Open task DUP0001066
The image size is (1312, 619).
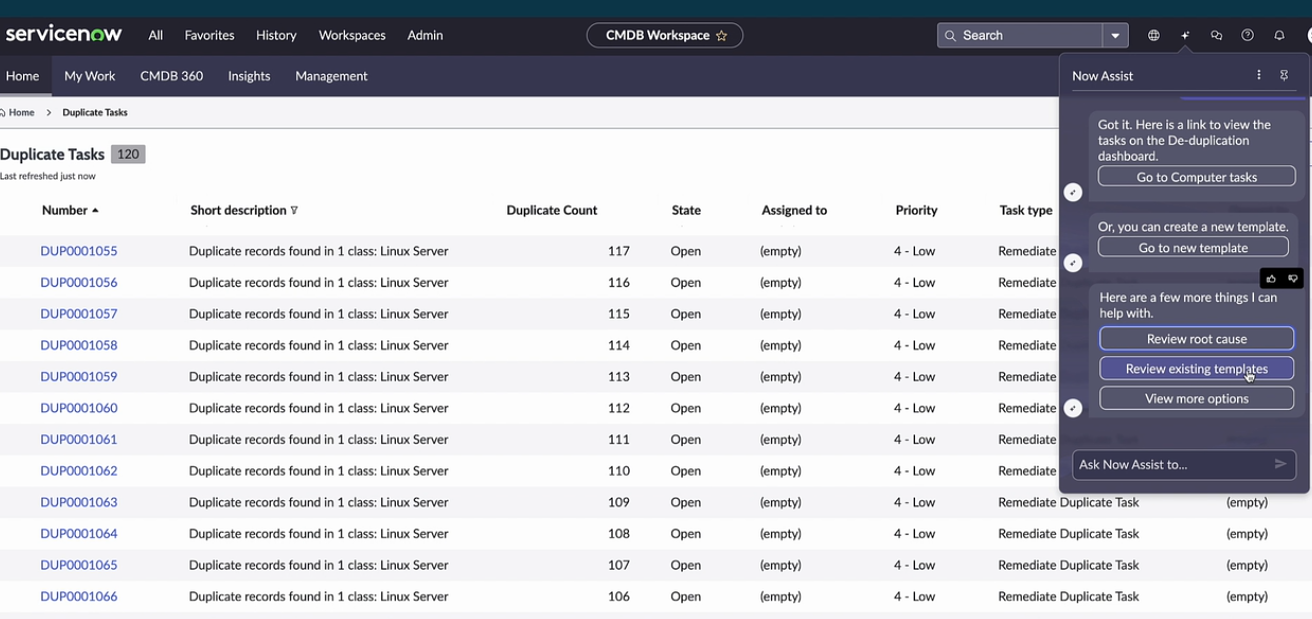tap(79, 596)
